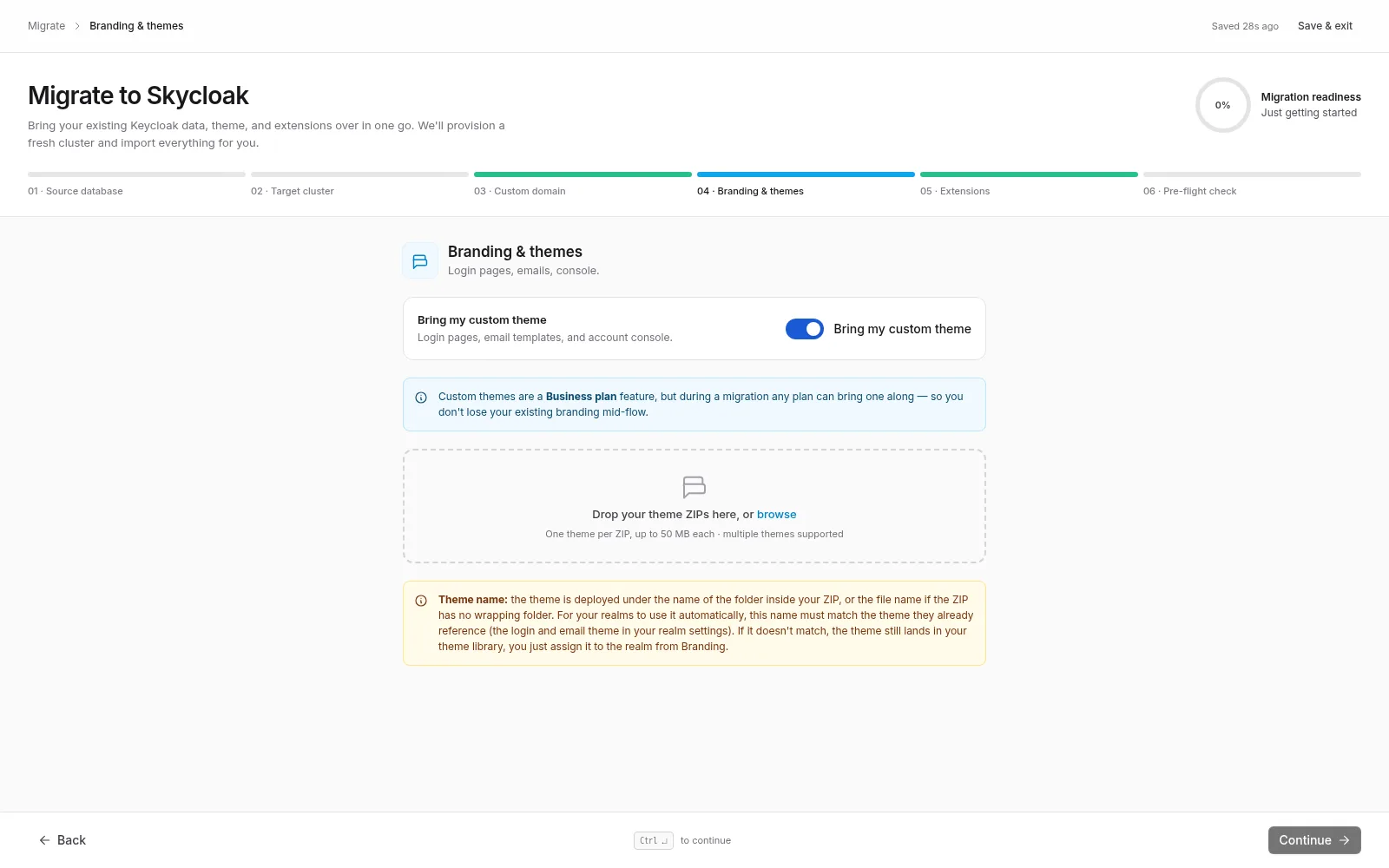
Task: Click the Business plan bold text
Action: point(581,397)
